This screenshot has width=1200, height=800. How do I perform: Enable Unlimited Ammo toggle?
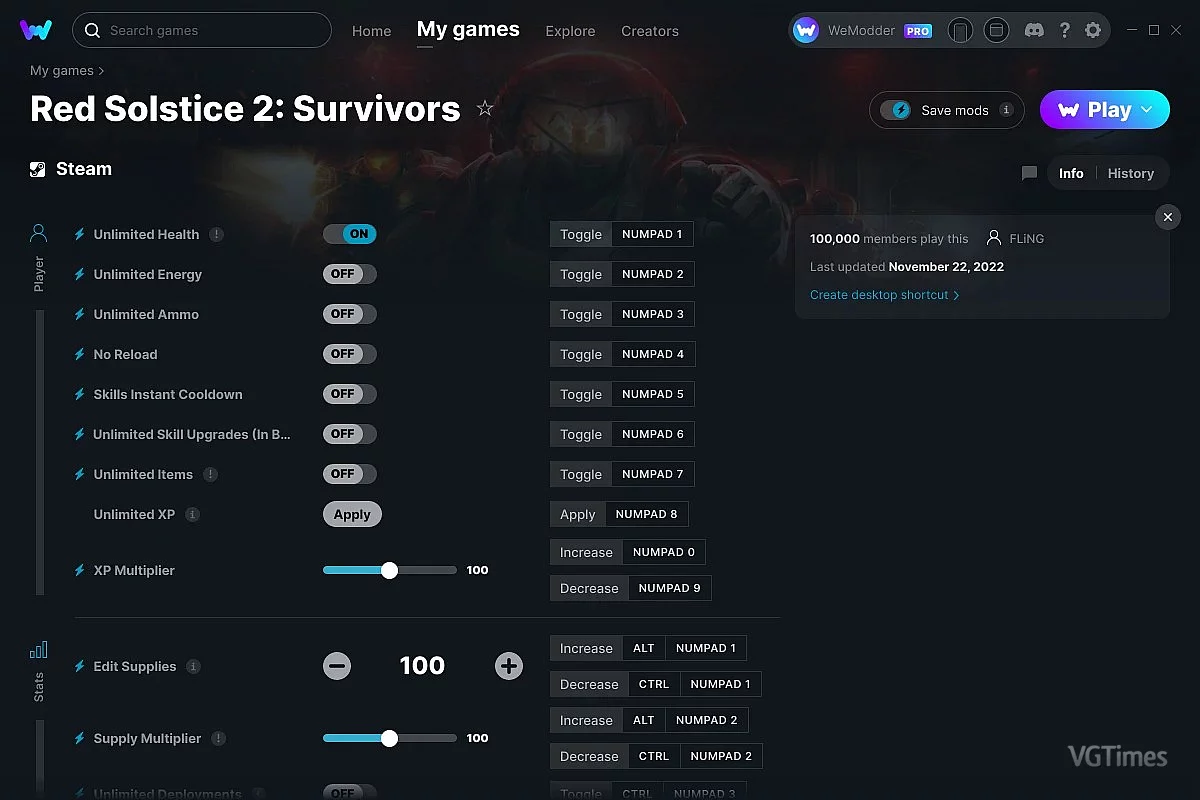point(350,314)
